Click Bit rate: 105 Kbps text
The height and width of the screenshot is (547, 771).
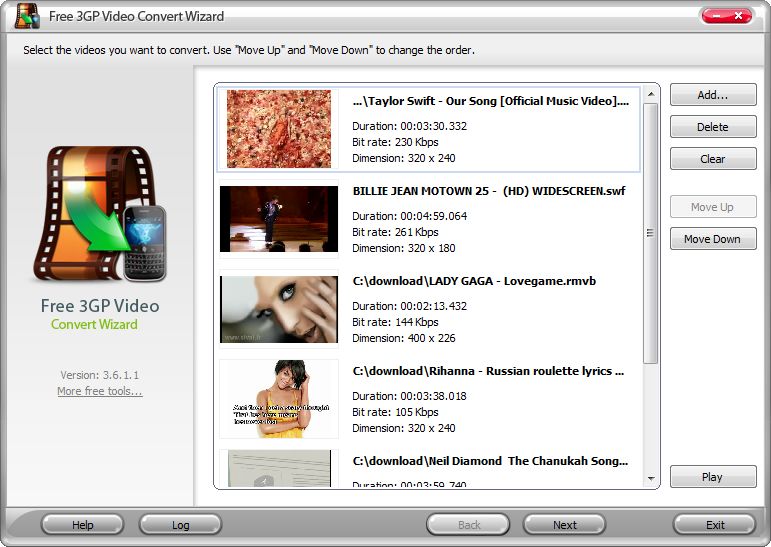click(395, 412)
